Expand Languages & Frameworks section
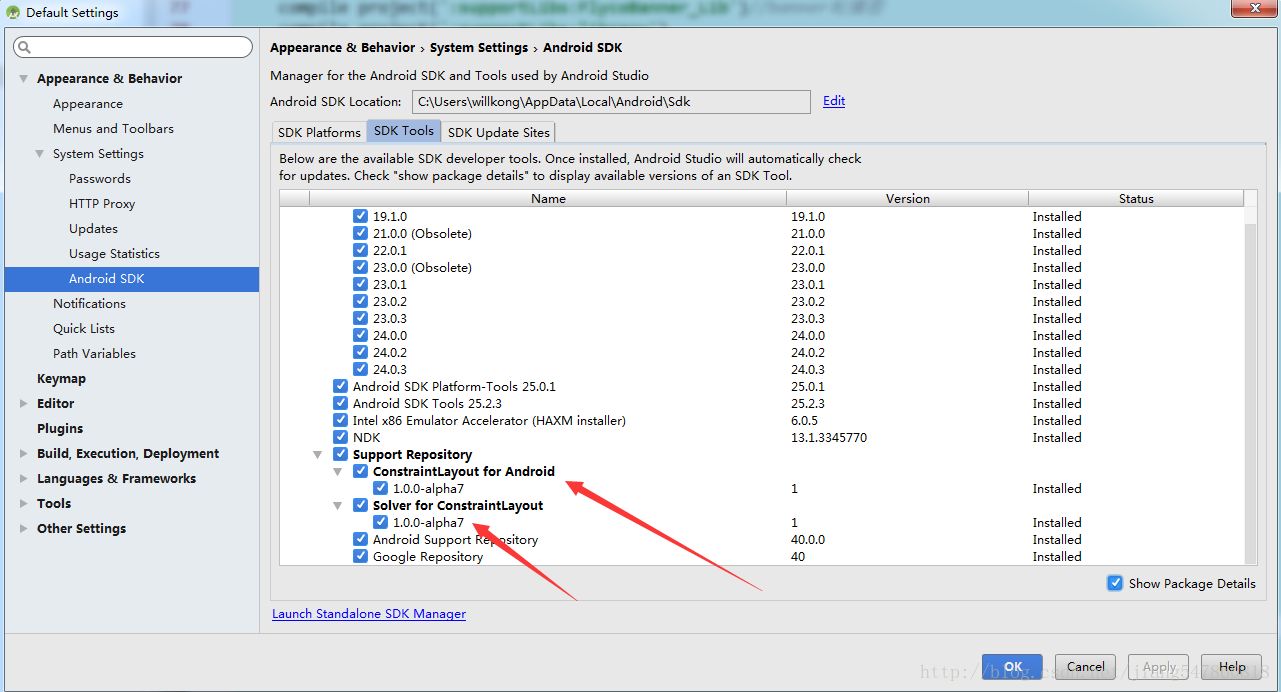 (24, 478)
